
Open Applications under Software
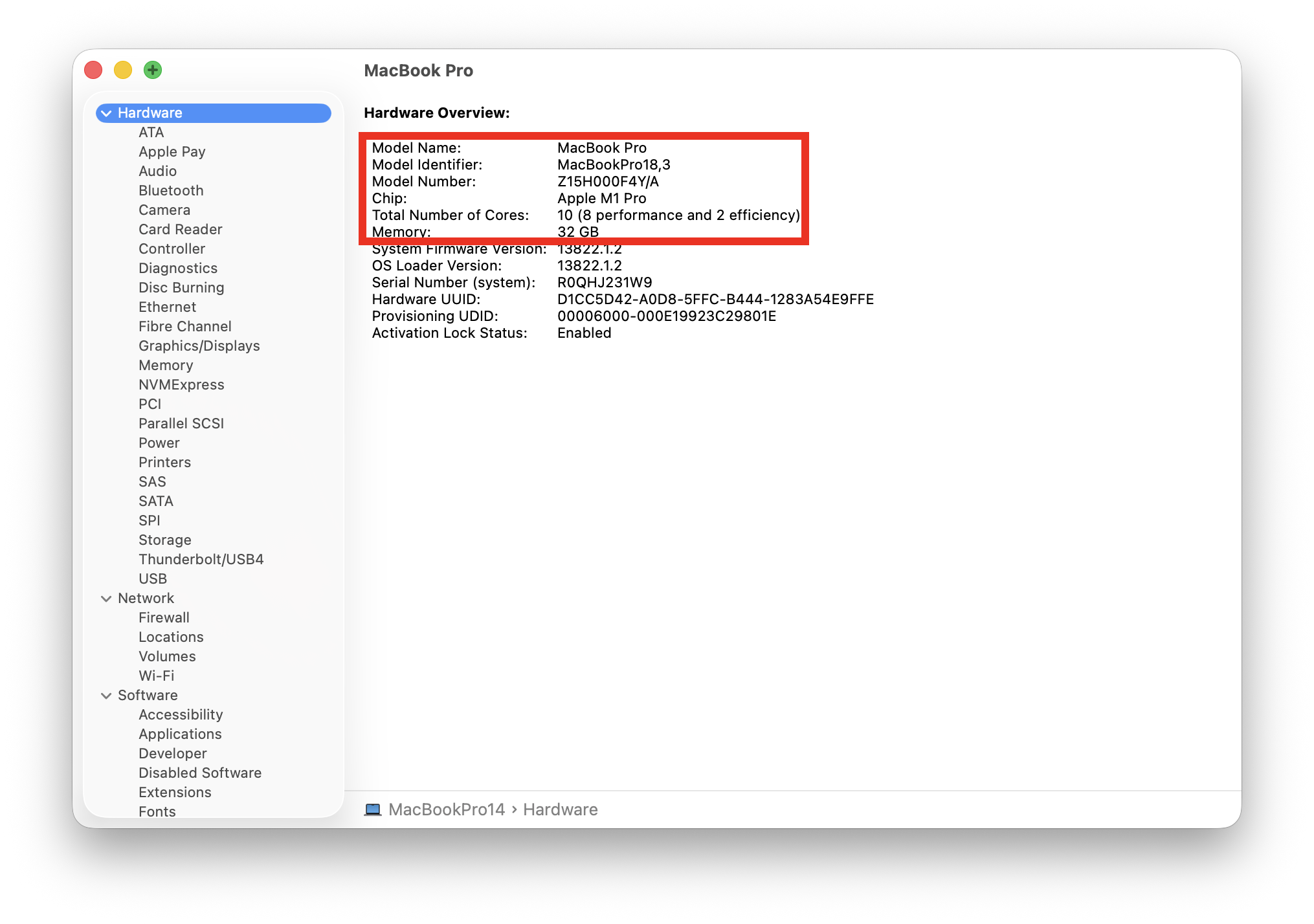click(180, 734)
